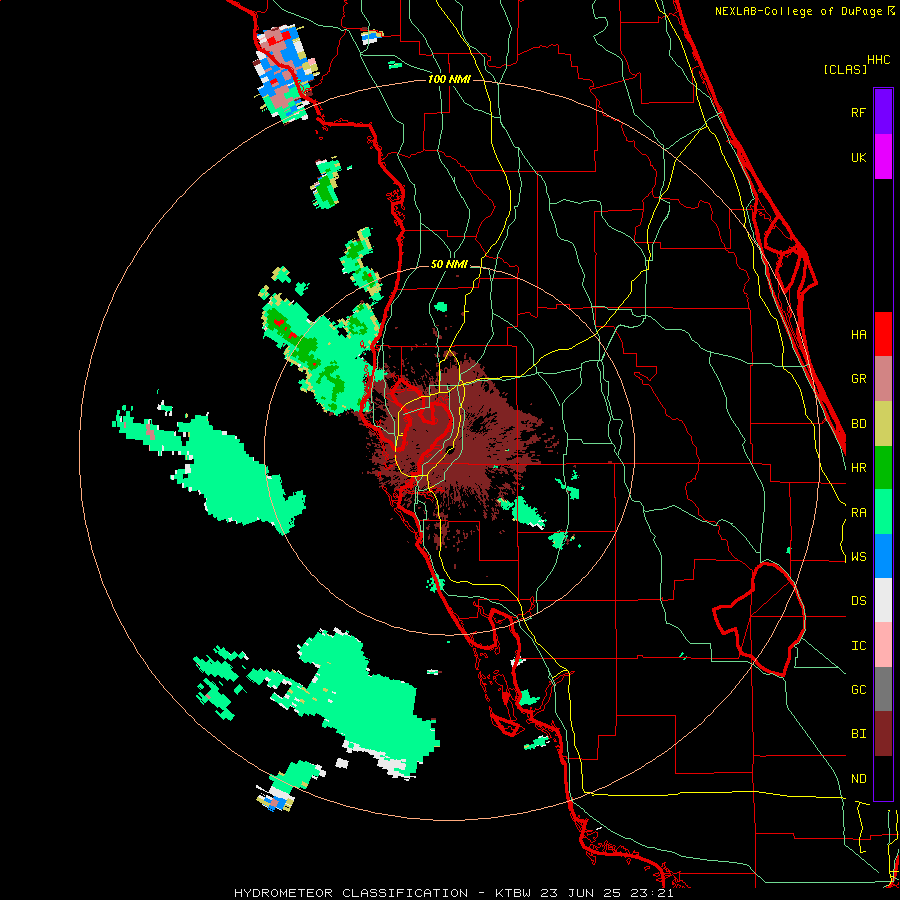
Task: Click the BI brown legend swatch
Action: (x=883, y=734)
